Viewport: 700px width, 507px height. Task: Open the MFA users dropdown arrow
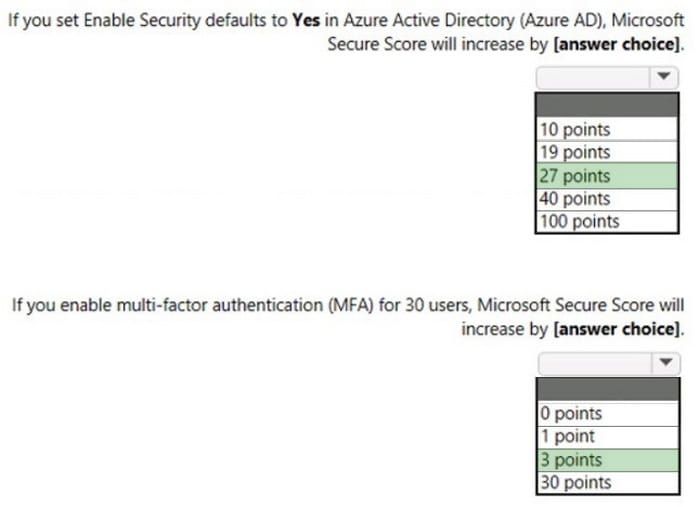click(x=666, y=363)
